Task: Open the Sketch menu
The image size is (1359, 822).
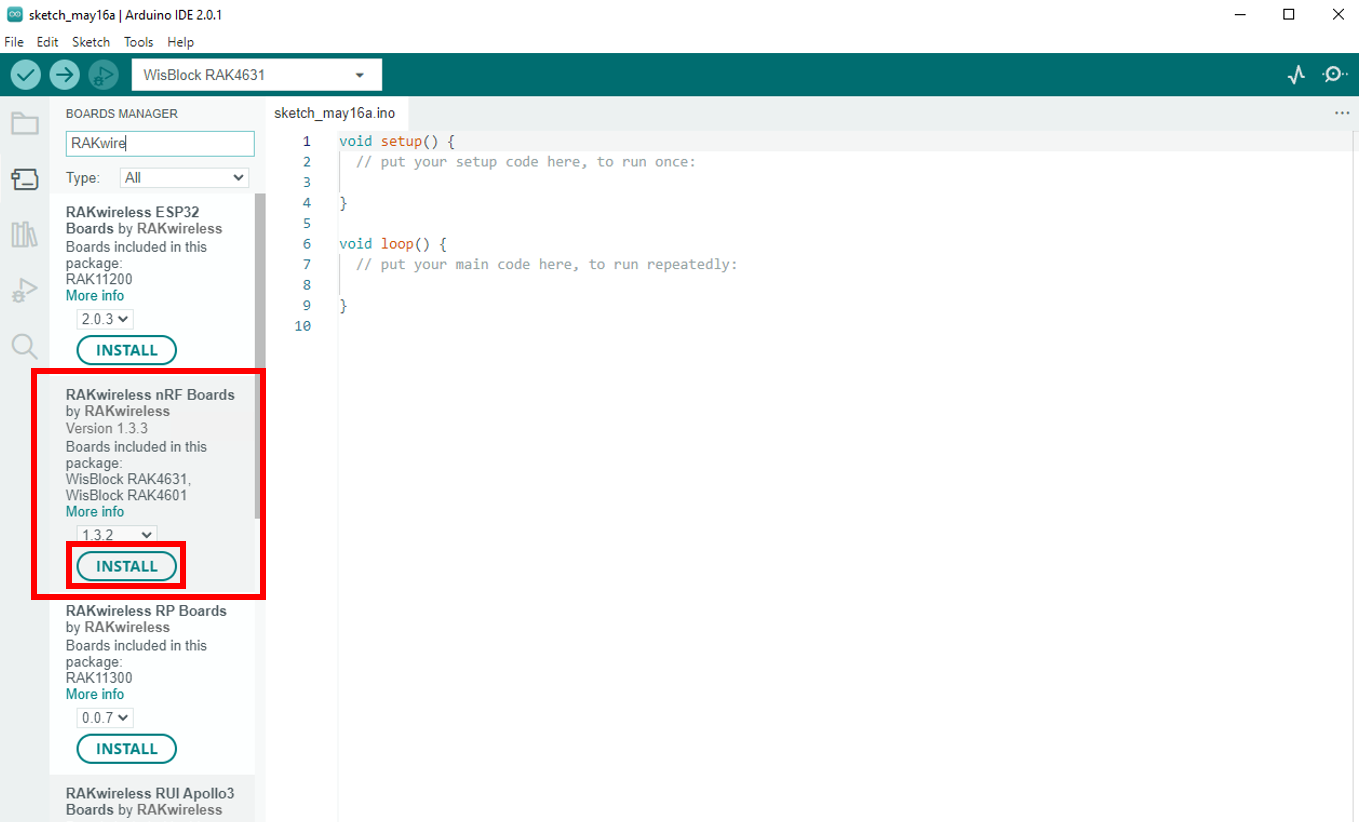Action: click(x=91, y=42)
